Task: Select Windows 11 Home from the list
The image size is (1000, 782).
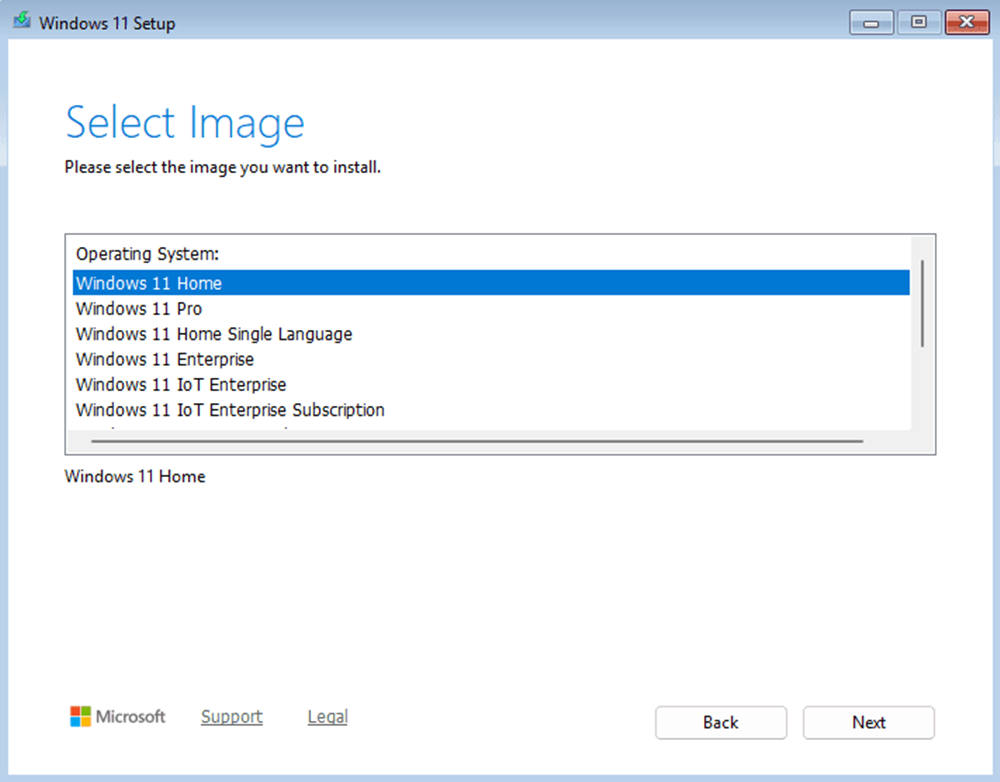Action: coord(149,283)
